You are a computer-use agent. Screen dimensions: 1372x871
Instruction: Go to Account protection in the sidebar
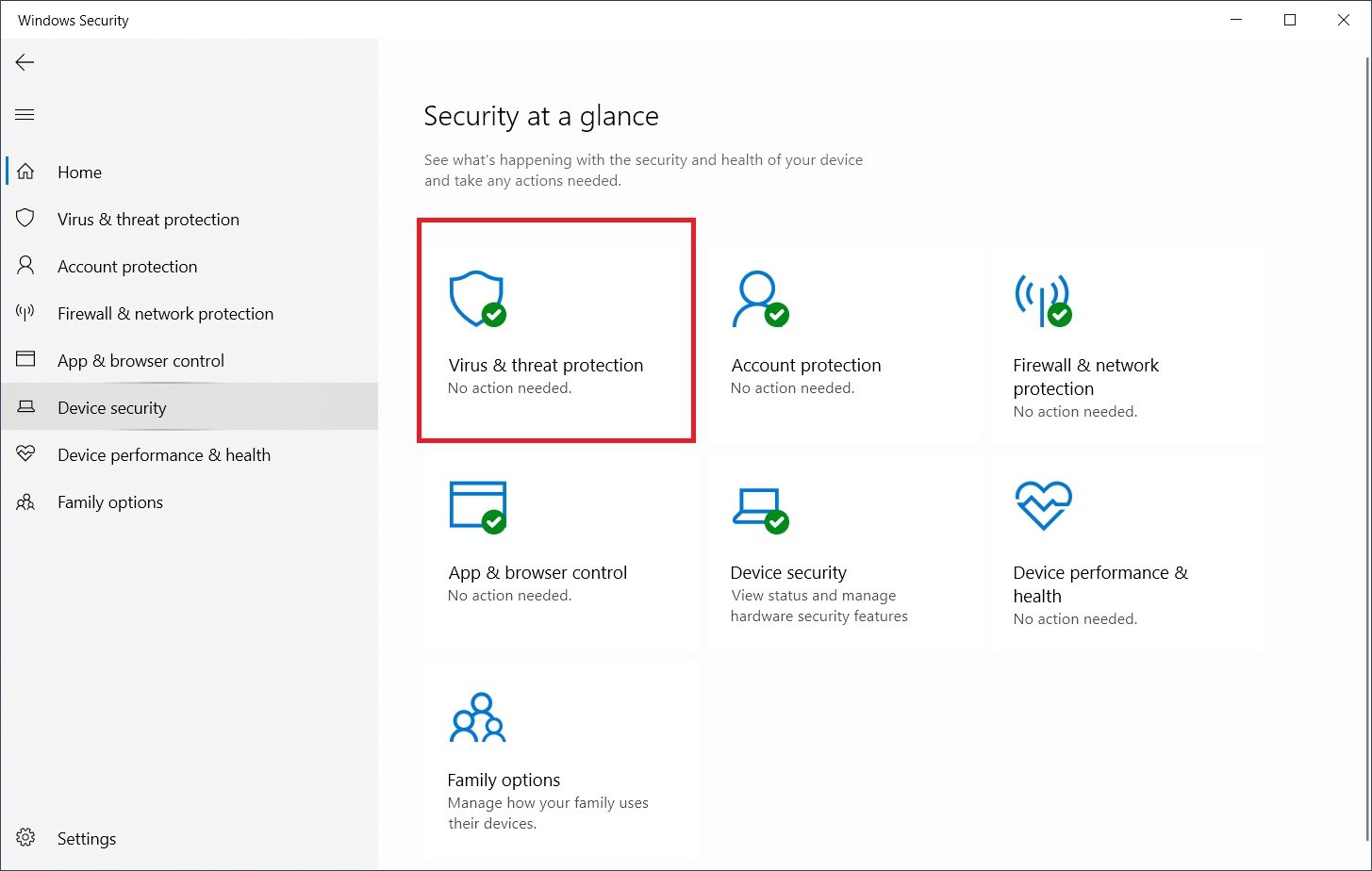127,267
